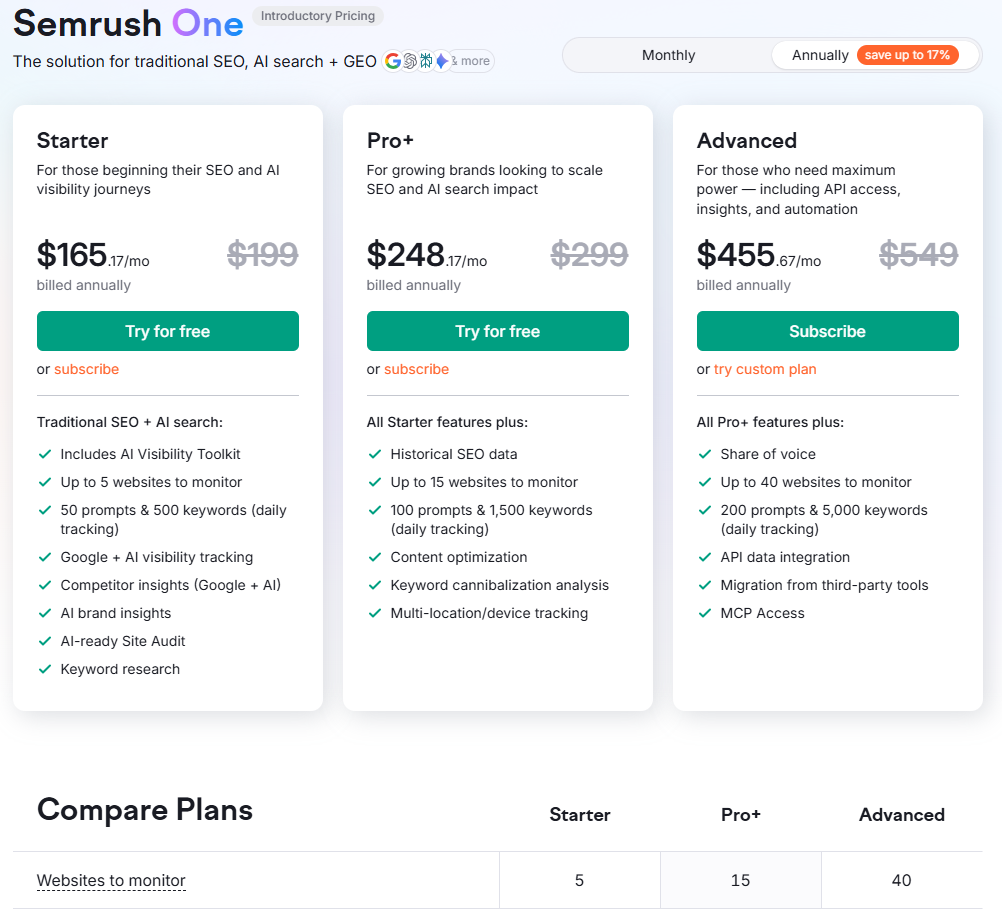Click the Google icon next to GEO text

(393, 60)
